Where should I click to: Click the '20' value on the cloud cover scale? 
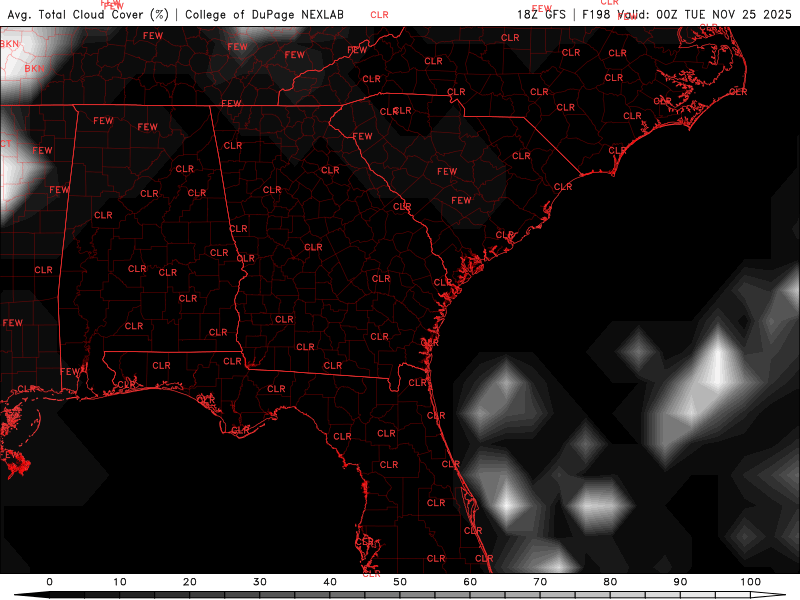coord(190,582)
